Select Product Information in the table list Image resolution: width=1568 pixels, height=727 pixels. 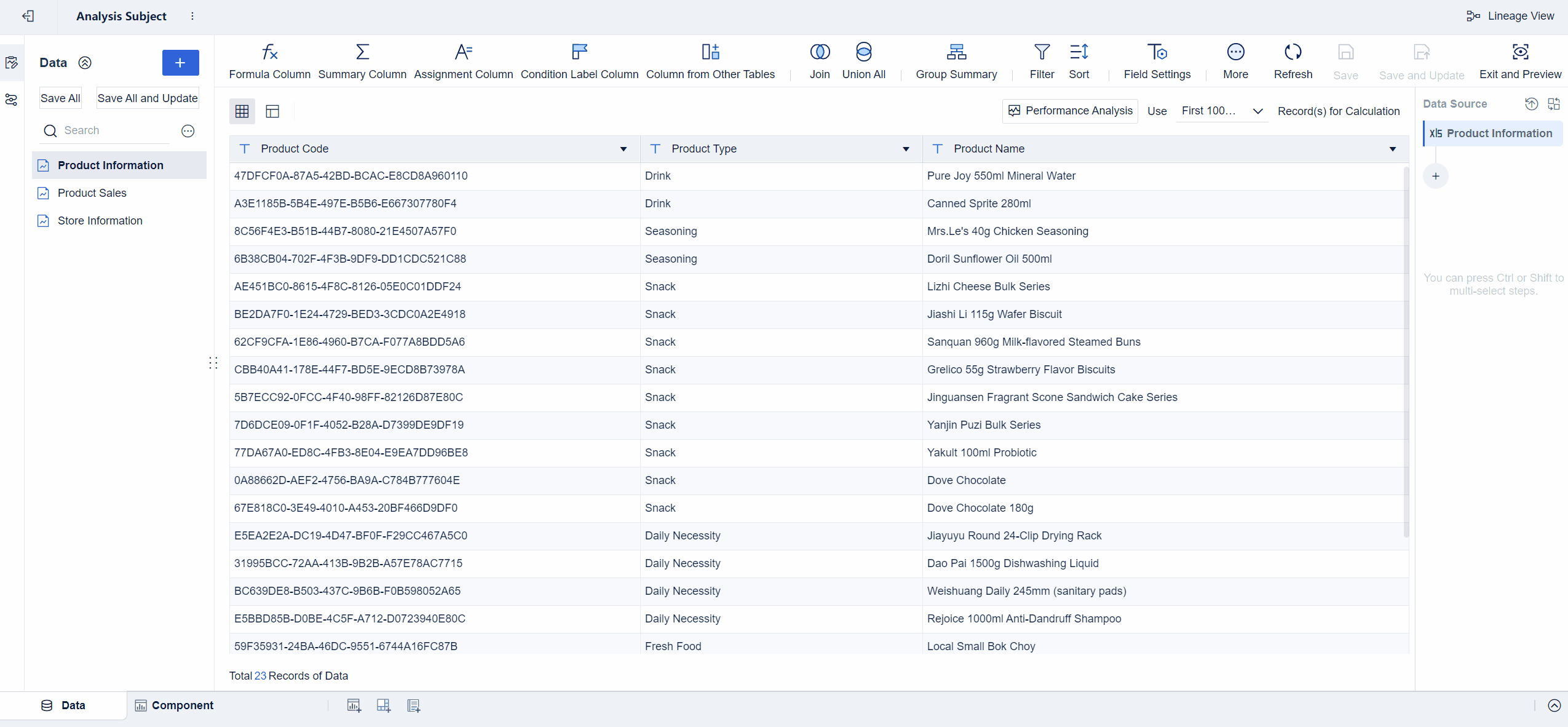(119, 165)
